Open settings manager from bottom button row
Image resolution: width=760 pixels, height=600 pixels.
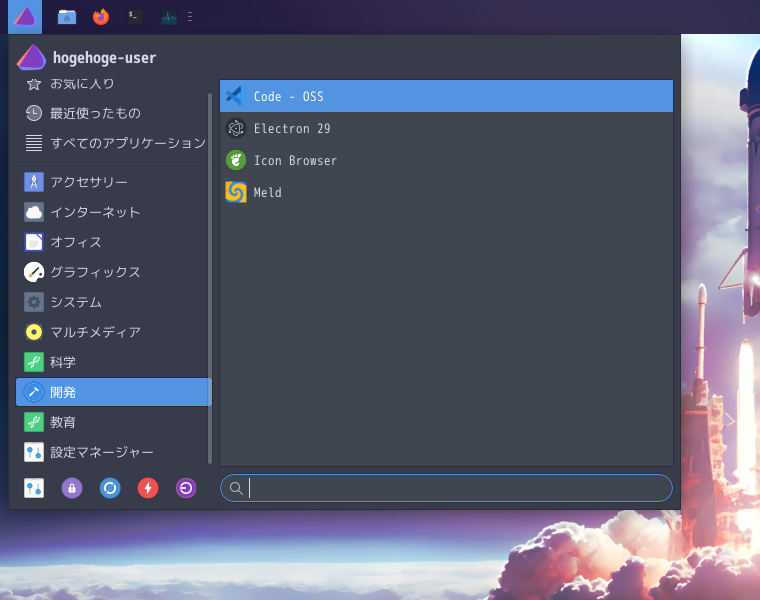click(34, 488)
